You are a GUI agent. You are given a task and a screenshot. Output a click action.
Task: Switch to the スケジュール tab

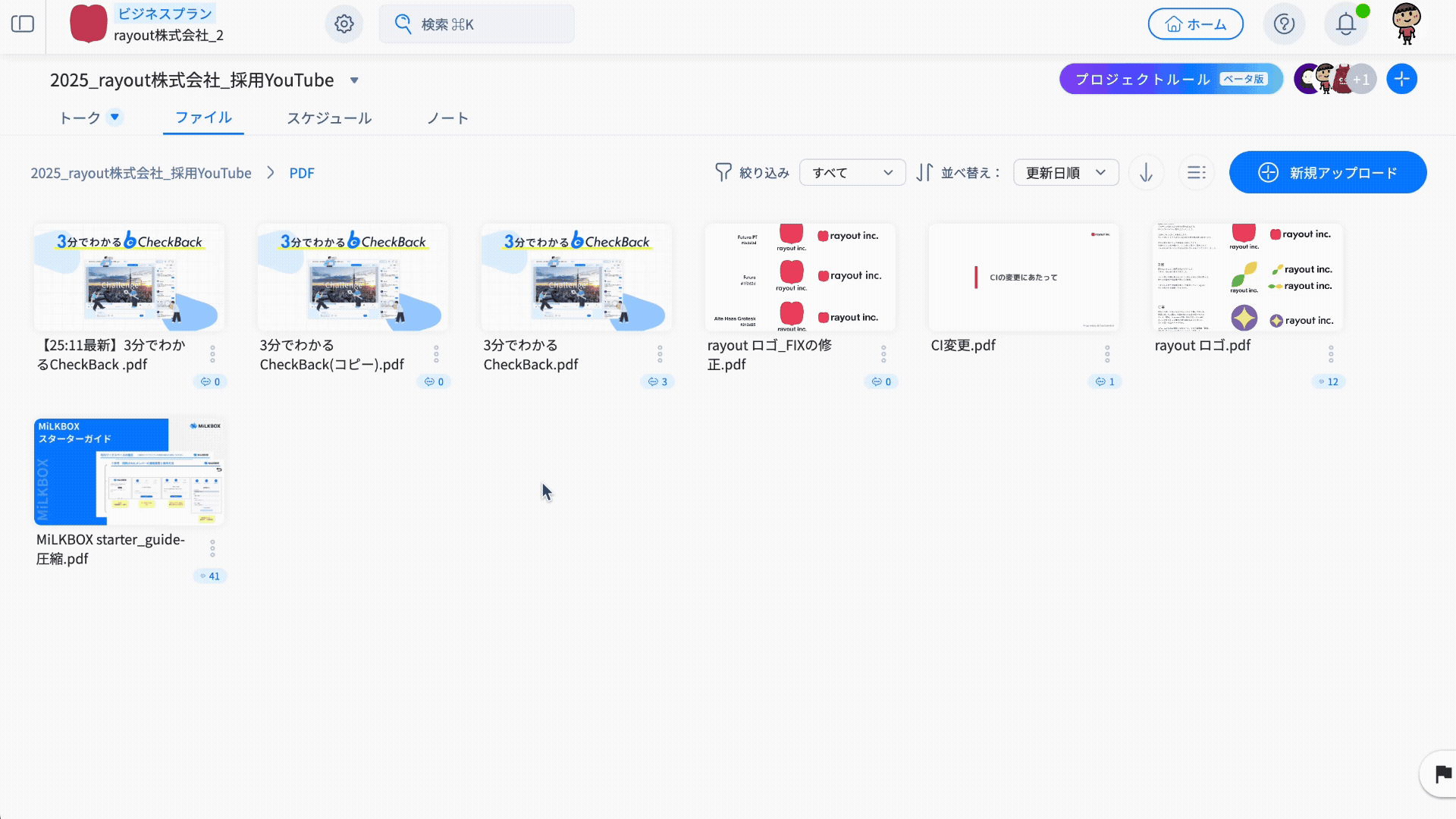[329, 118]
